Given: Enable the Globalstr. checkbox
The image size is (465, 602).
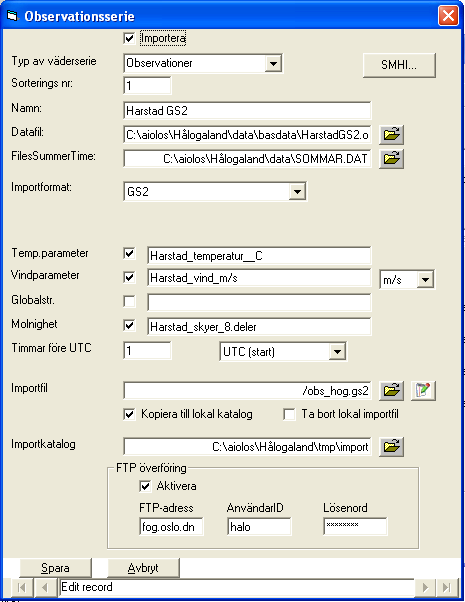Looking at the screenshot, I should [x=129, y=301].
